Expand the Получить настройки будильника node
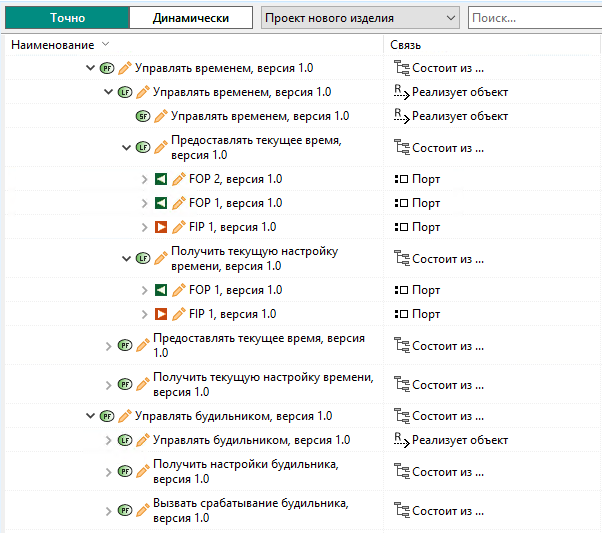602x533 pixels. point(109,471)
